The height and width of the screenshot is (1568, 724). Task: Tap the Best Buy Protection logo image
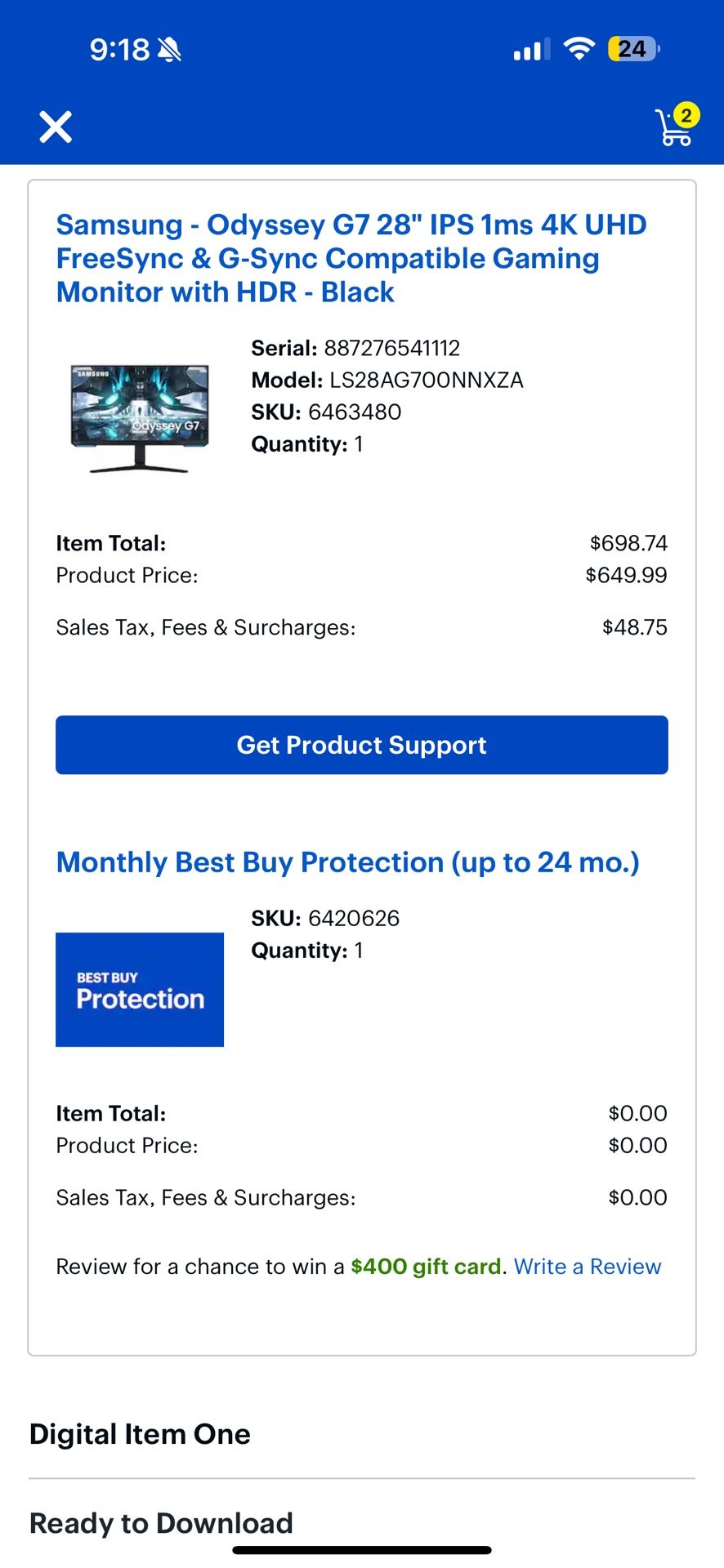140,989
